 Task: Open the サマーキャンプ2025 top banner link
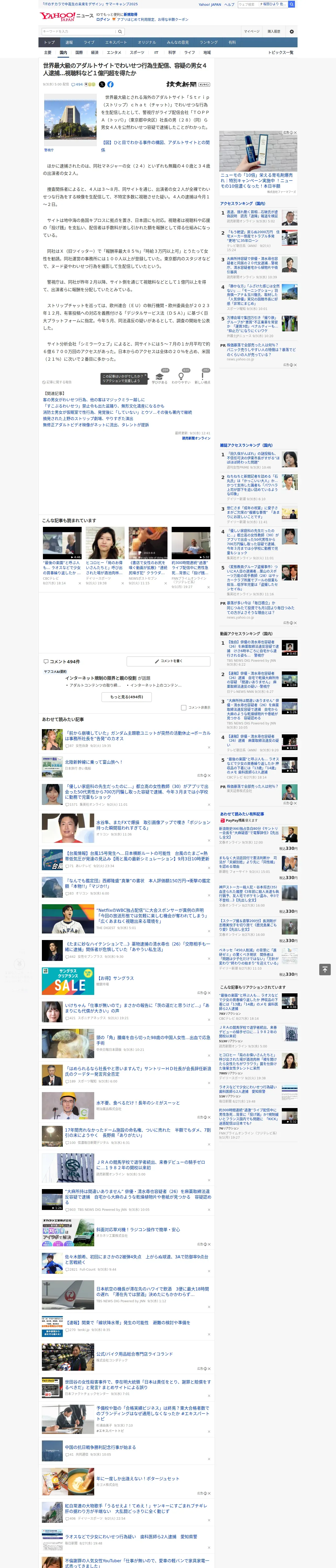[x=90, y=4]
